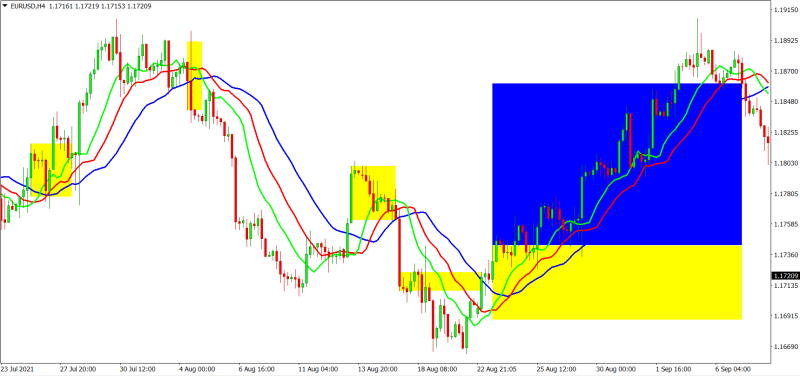This screenshot has width=800, height=376.
Task: Select the large yellow rectangle below the blue one
Action: pos(617,282)
